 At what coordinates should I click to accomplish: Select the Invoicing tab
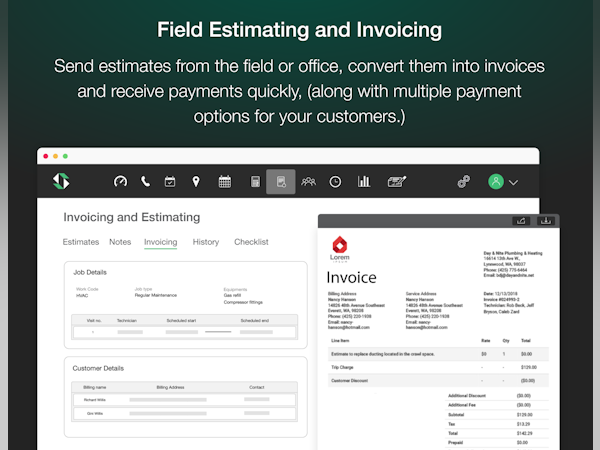click(161, 242)
